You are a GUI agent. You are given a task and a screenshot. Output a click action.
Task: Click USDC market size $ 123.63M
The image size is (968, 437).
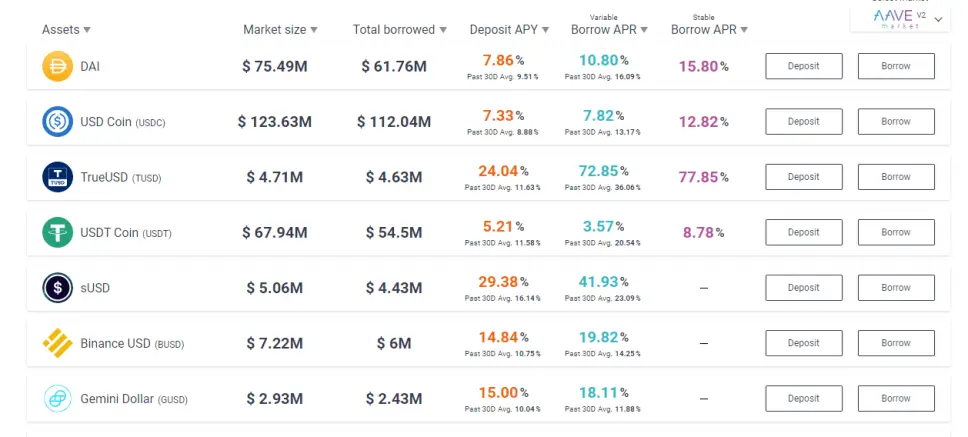pyautogui.click(x=275, y=122)
